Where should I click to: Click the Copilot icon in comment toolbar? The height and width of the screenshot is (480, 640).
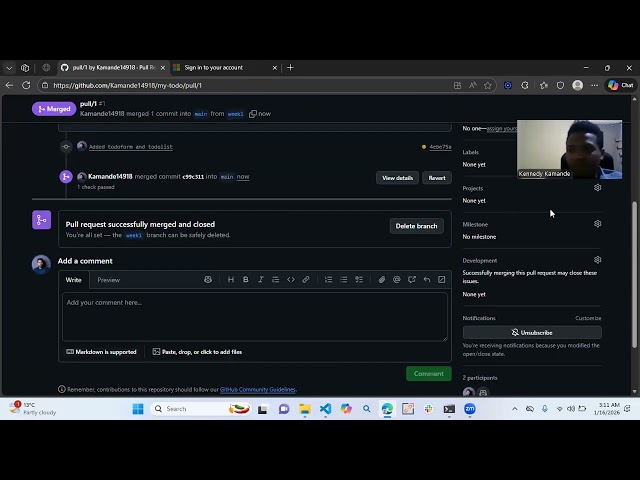pyautogui.click(x=208, y=280)
